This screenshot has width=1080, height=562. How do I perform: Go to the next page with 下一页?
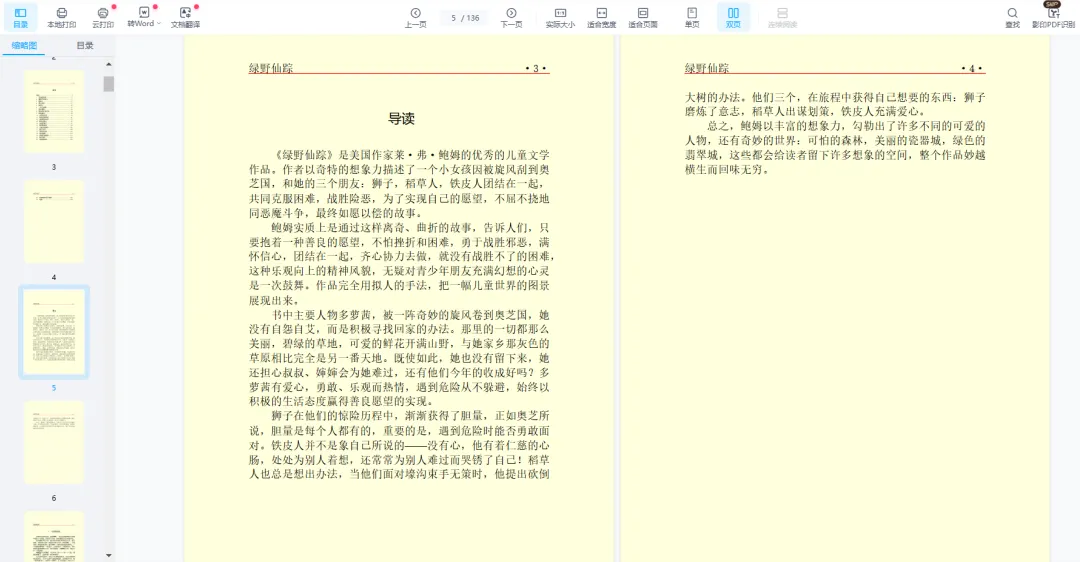(511, 17)
